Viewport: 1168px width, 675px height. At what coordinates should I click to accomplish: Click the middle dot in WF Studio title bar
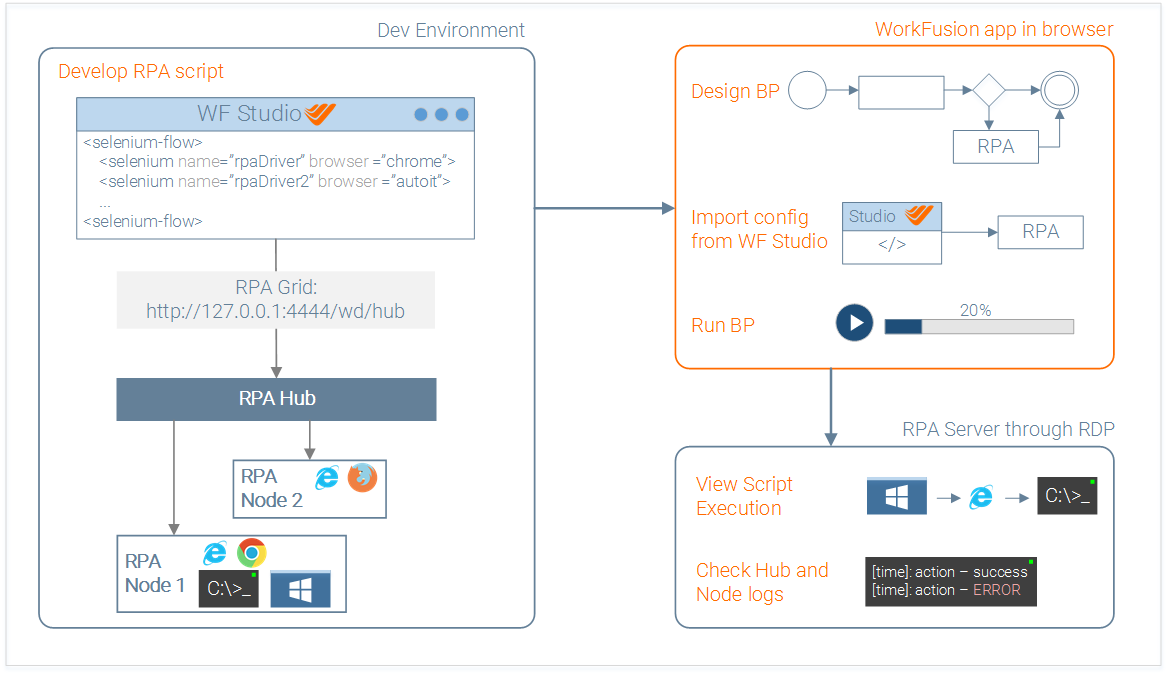pyautogui.click(x=442, y=114)
